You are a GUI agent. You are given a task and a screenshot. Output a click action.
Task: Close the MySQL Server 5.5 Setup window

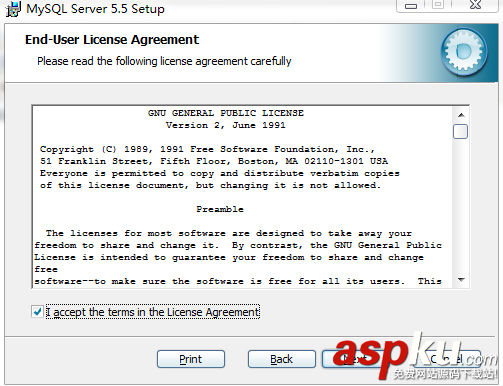(476, 5)
